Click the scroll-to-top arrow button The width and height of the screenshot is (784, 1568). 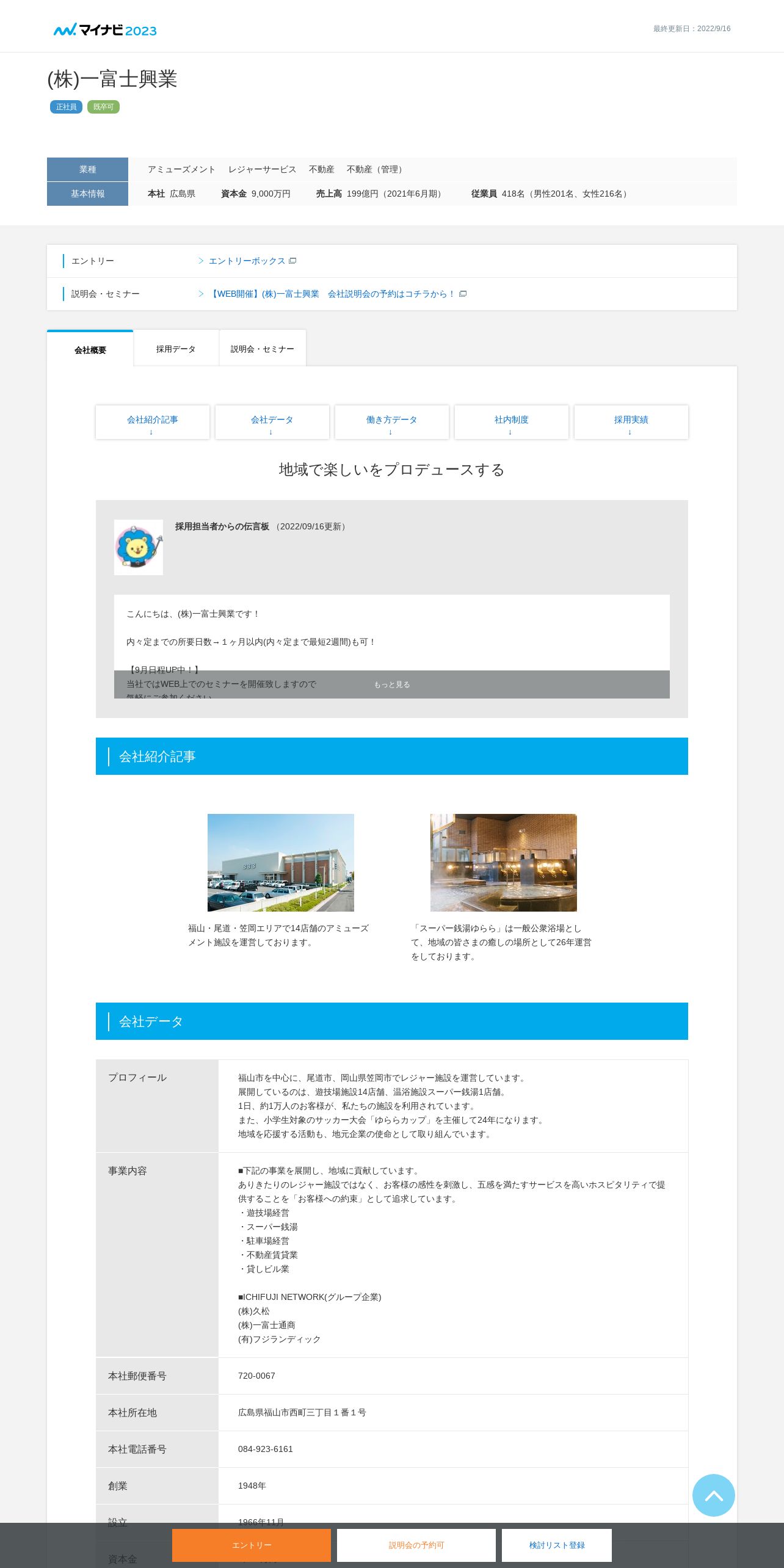tap(713, 1495)
